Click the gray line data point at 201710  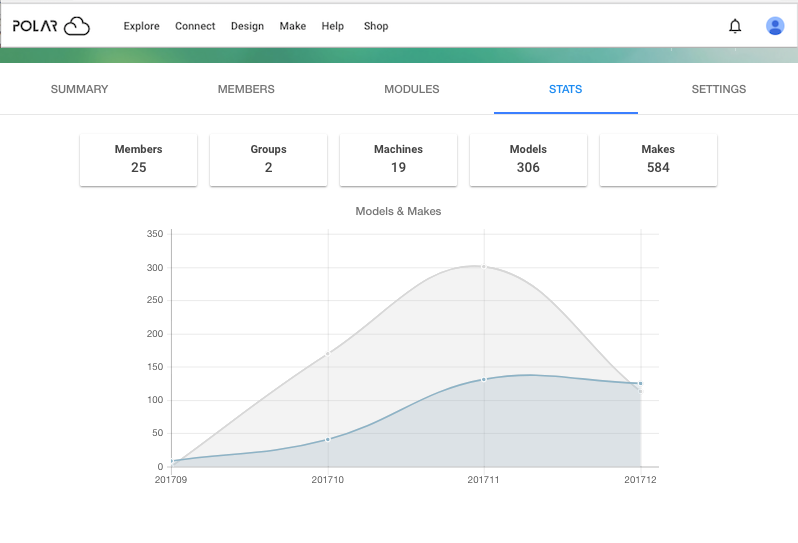tap(328, 353)
